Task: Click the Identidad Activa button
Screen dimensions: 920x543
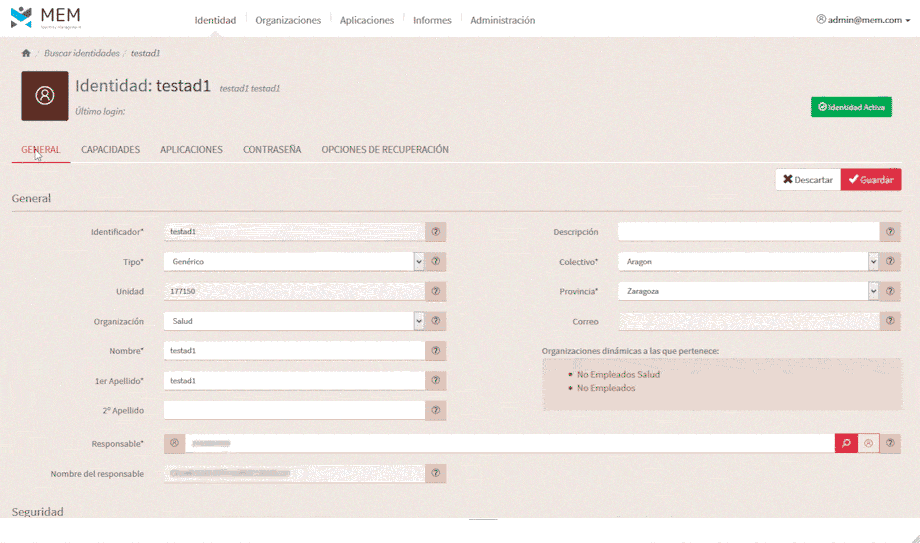Action: coord(851,107)
